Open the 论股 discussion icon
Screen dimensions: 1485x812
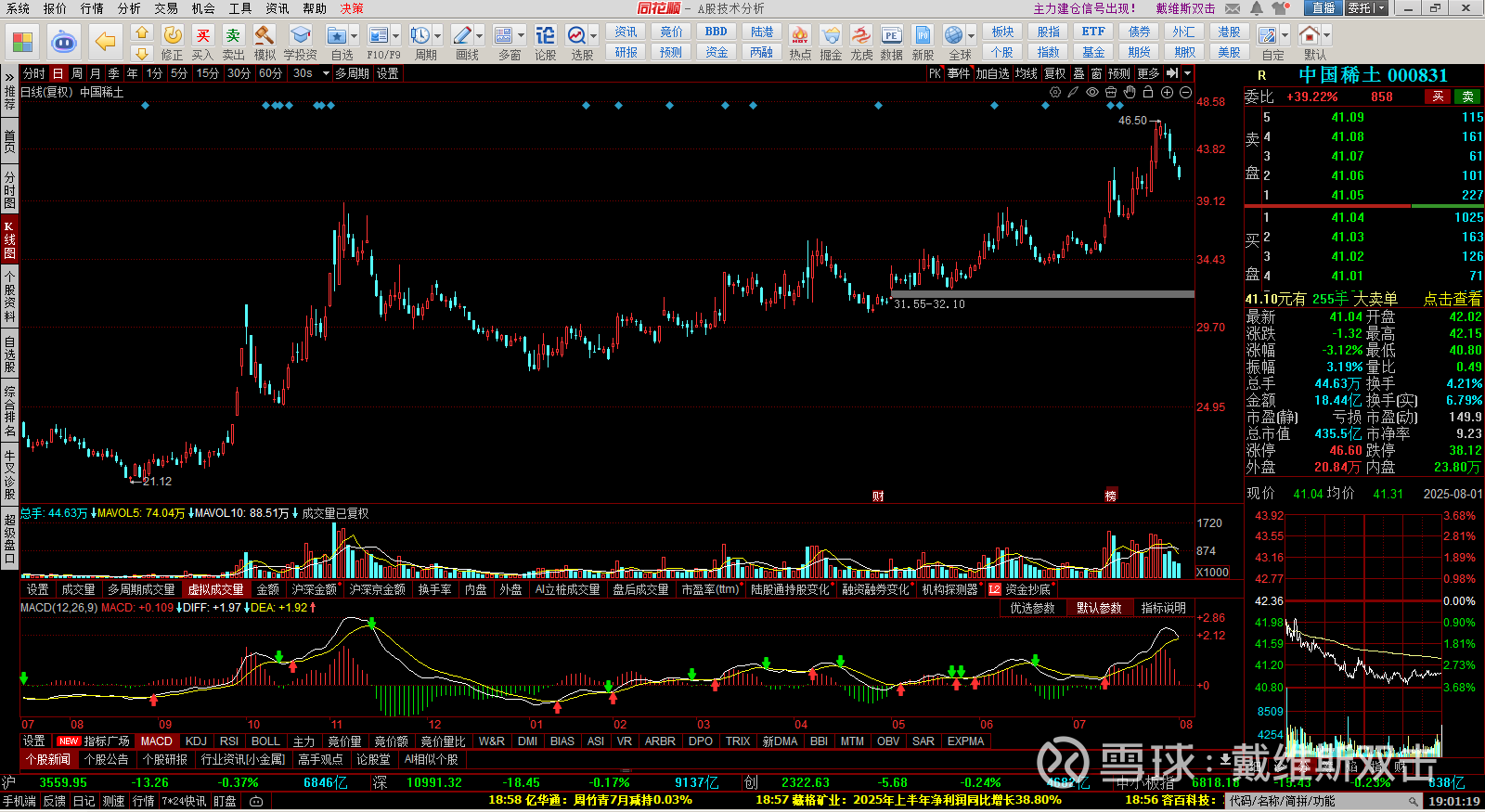click(545, 35)
